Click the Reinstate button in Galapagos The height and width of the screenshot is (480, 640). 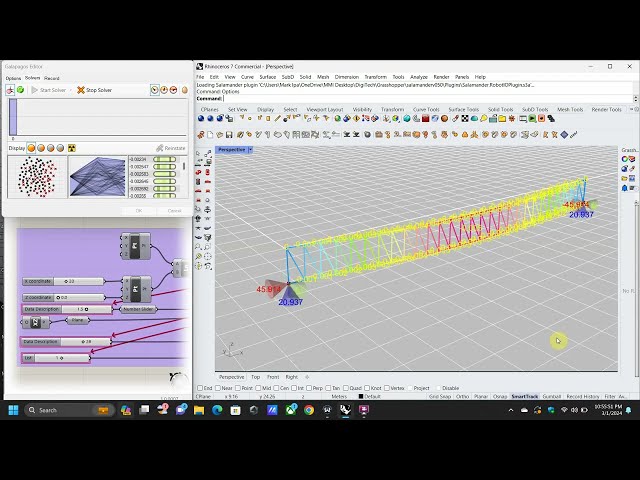click(x=171, y=148)
